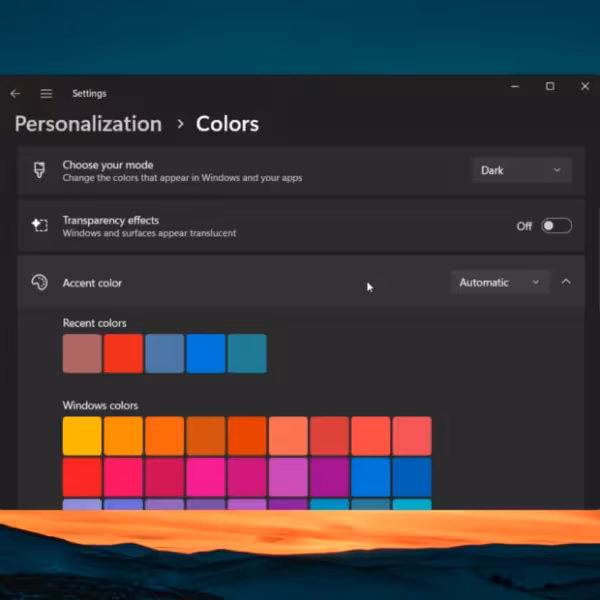Click the Transparency effects label
The image size is (600, 600).
pyautogui.click(x=111, y=220)
